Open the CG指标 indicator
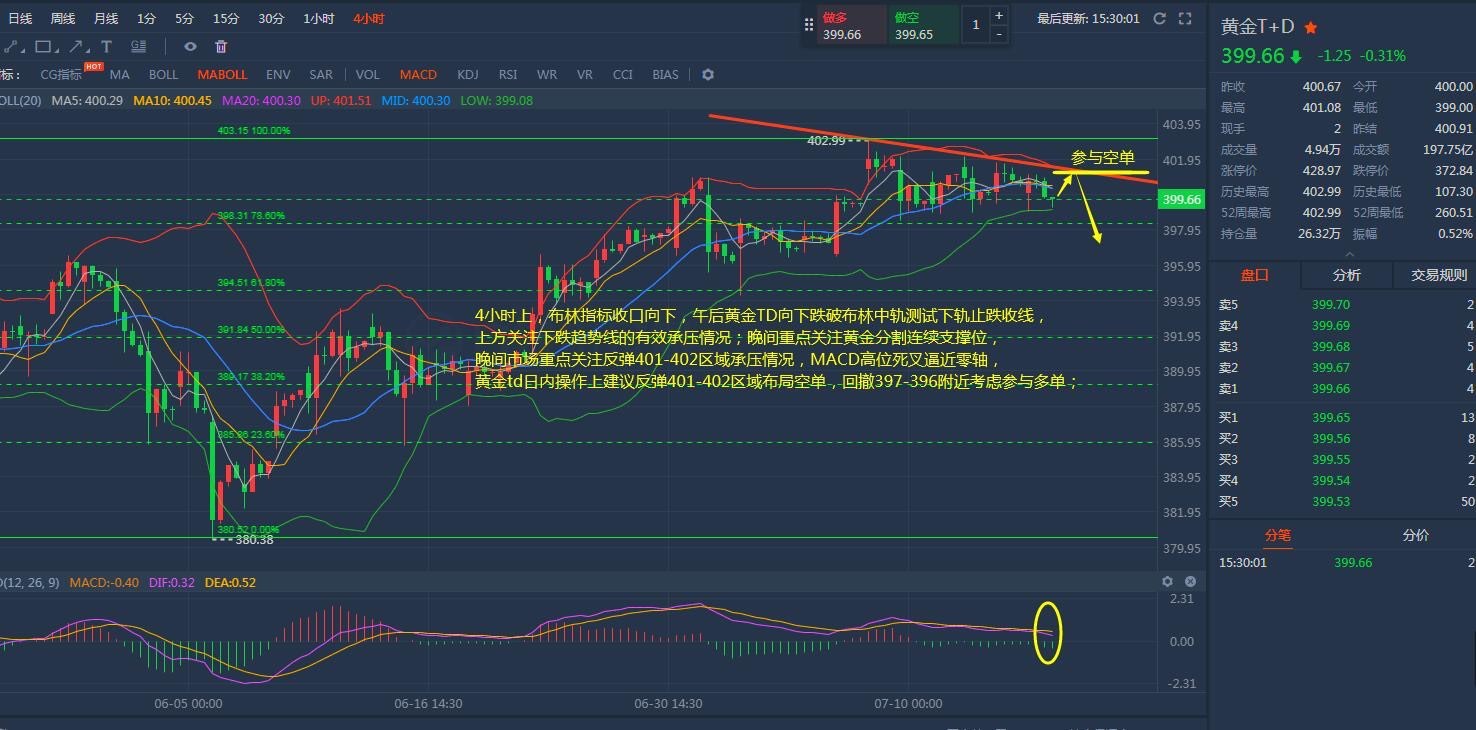Viewport: 1476px width, 730px height. pyautogui.click(x=61, y=75)
